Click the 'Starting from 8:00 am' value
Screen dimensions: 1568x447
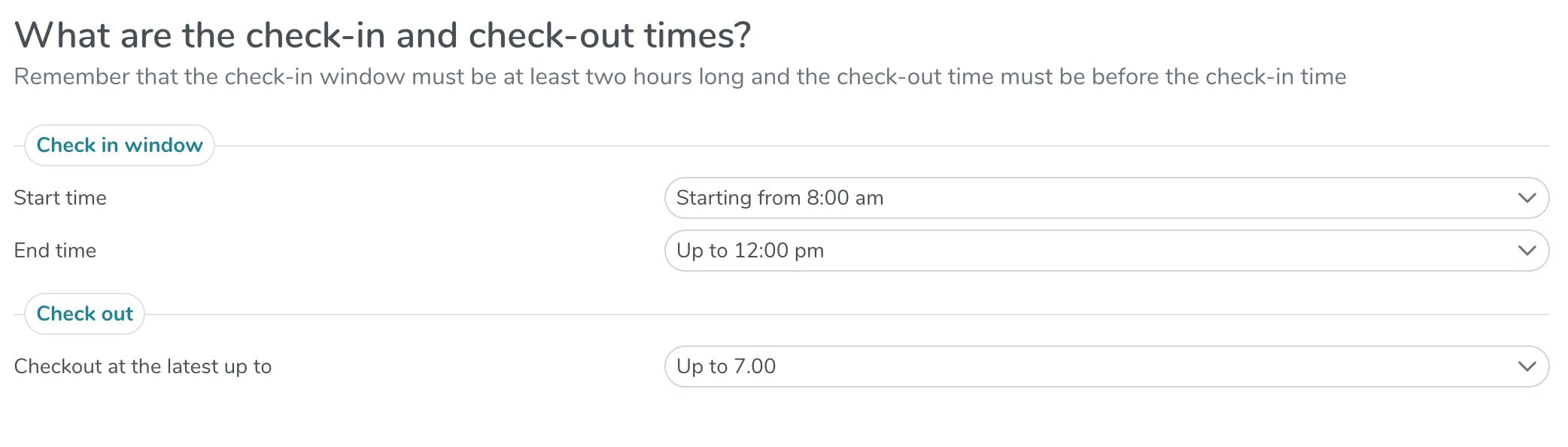(779, 198)
